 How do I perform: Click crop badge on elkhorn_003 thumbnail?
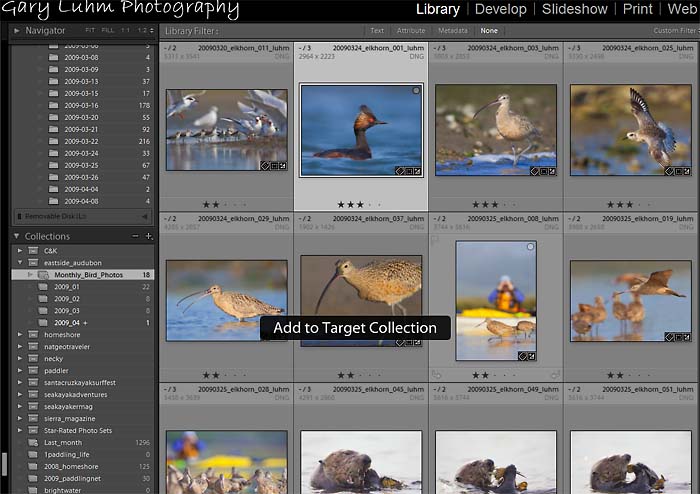[544, 171]
